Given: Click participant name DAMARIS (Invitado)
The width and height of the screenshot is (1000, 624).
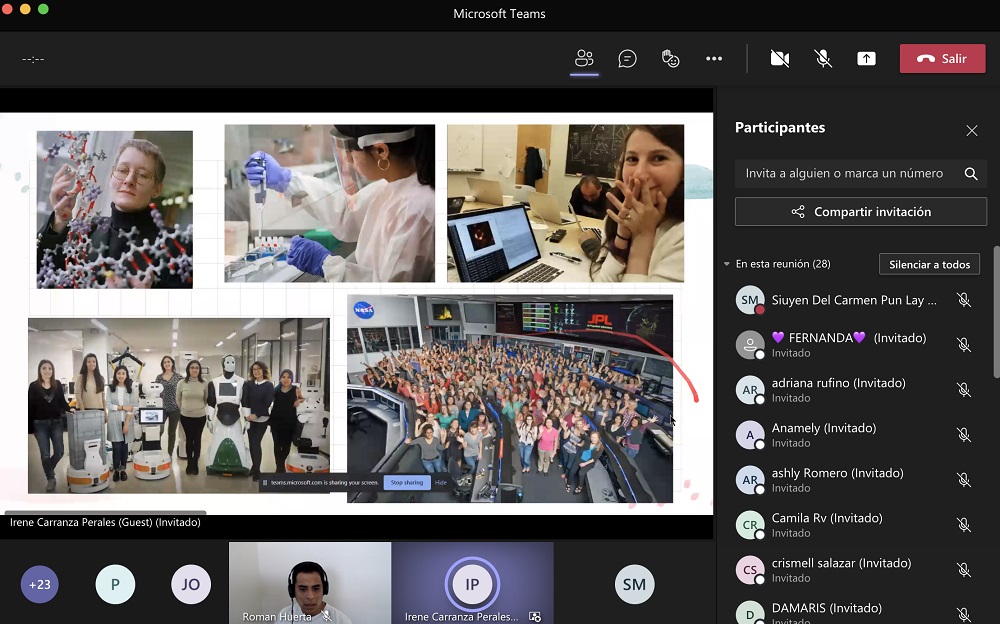Looking at the screenshot, I should click(x=827, y=608).
